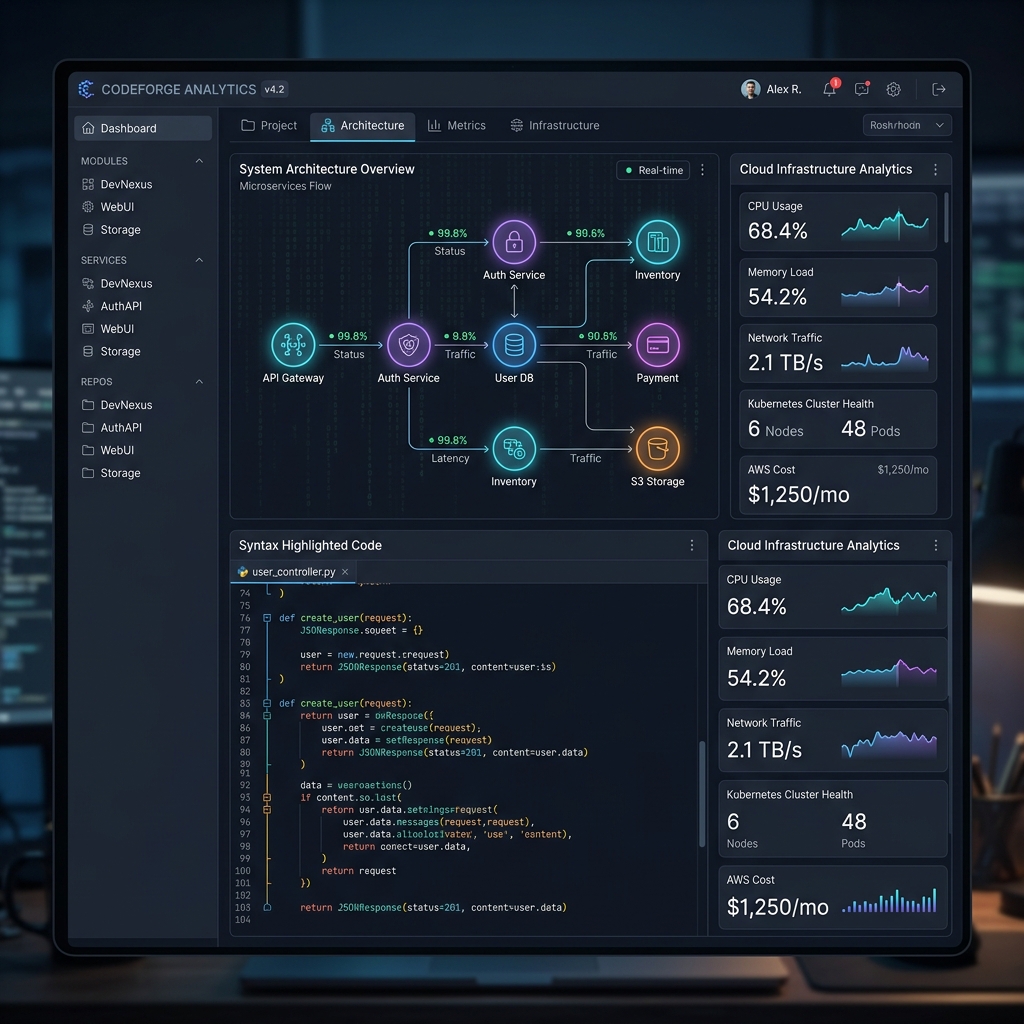The width and height of the screenshot is (1024, 1024).
Task: Open System Architecture Overview options menu
Action: pyautogui.click(x=703, y=170)
